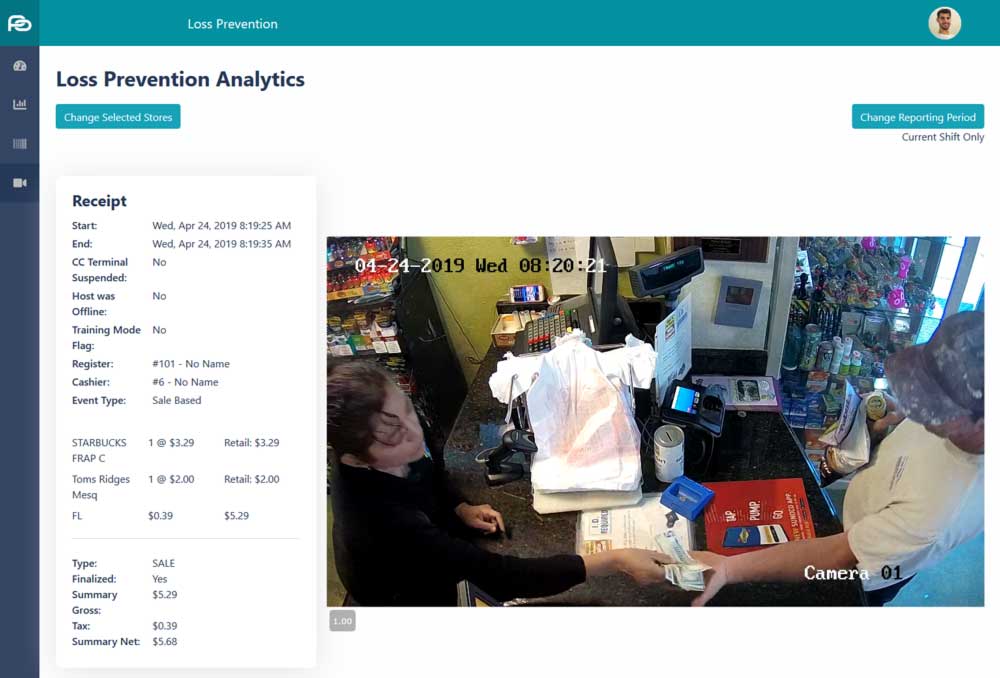This screenshot has width=1000, height=678.
Task: Click the Sale Based event type value
Action: point(177,401)
